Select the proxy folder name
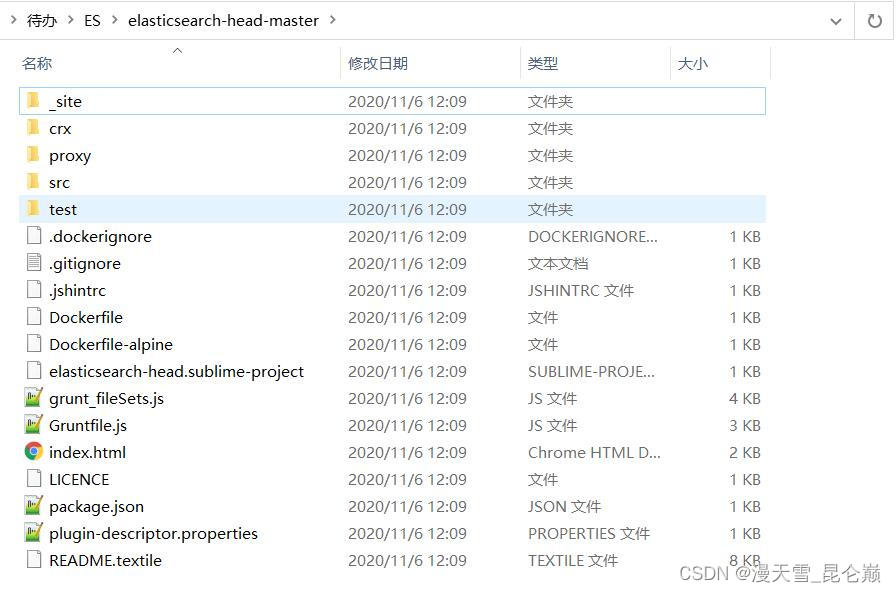 pyautogui.click(x=70, y=156)
